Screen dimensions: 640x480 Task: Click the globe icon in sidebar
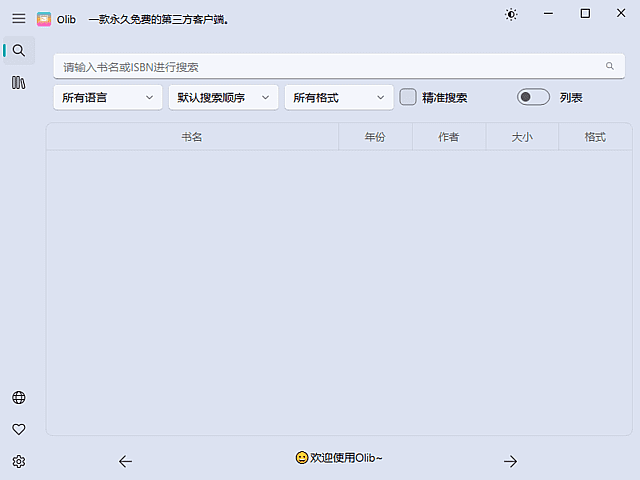18,397
